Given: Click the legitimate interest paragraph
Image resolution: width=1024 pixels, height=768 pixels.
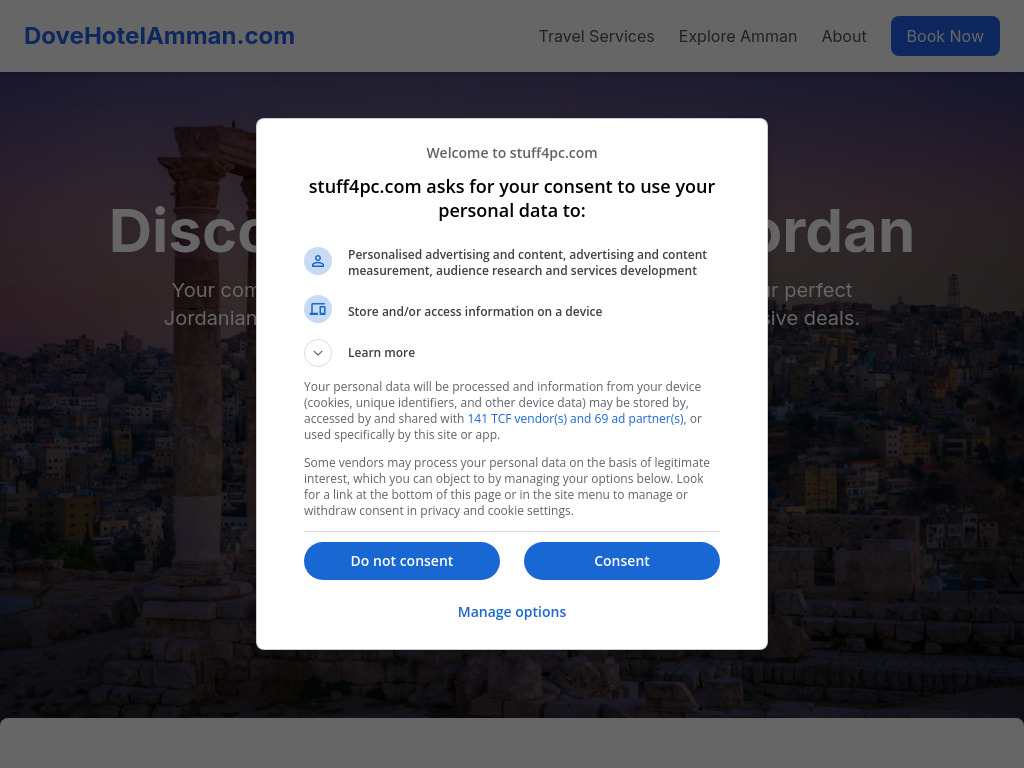Looking at the screenshot, I should point(507,487).
